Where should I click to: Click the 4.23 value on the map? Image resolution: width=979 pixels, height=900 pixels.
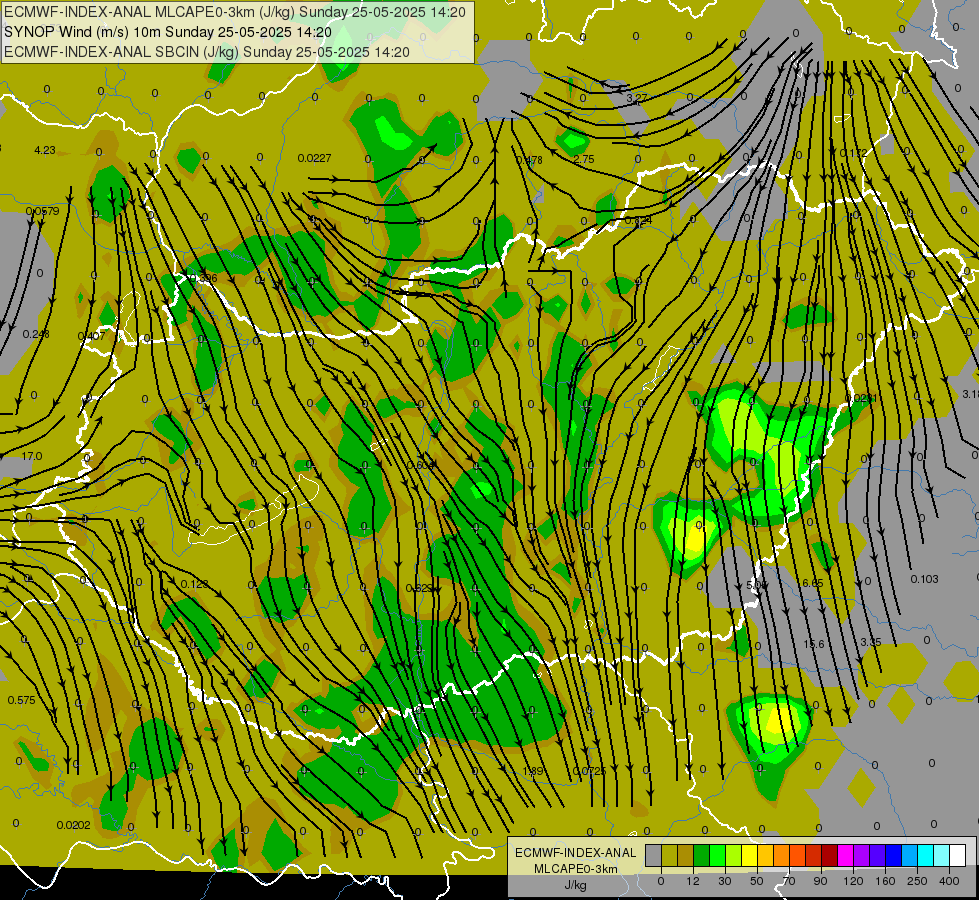click(x=44, y=150)
